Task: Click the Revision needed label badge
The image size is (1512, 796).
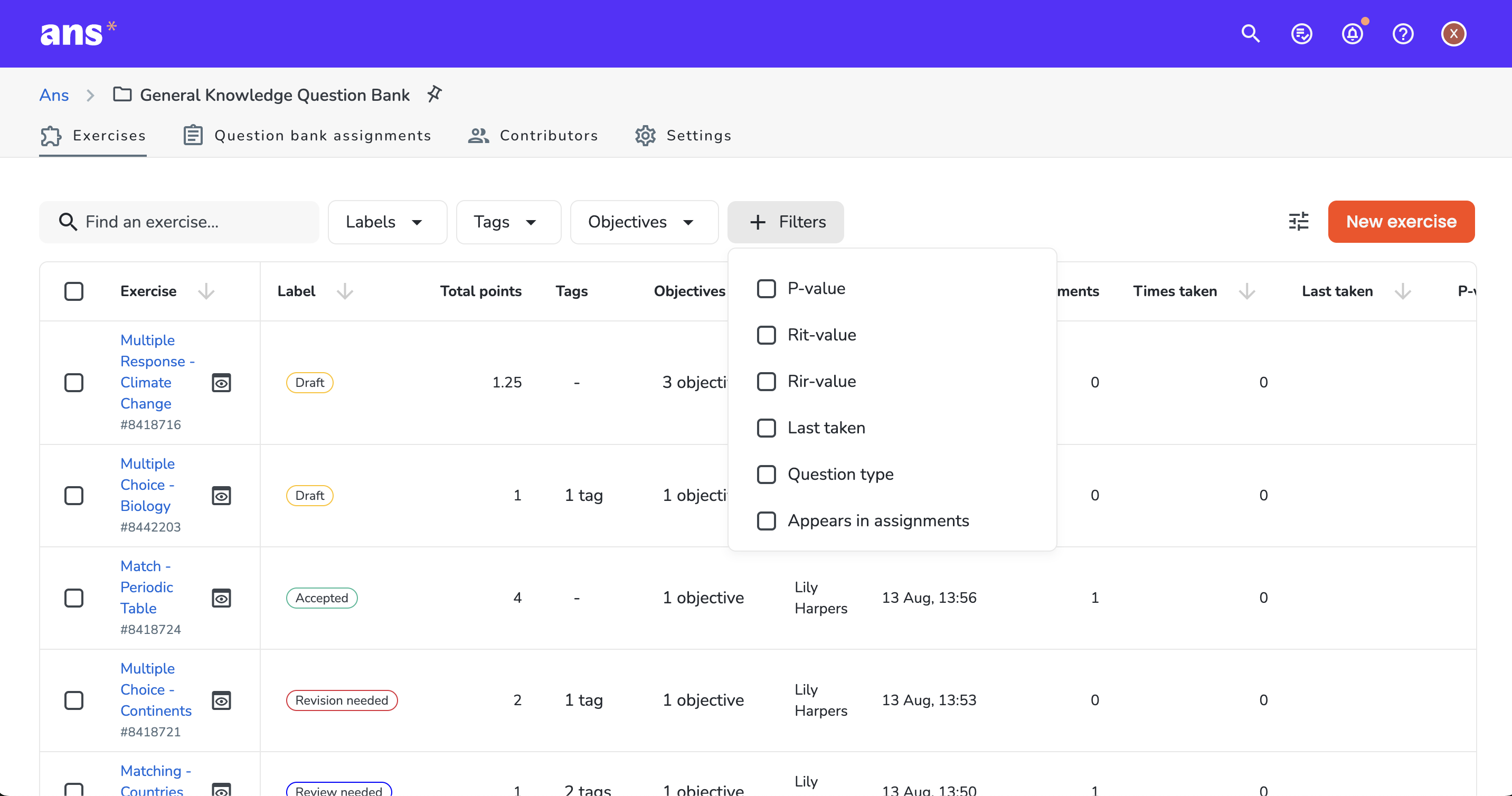Action: tap(342, 700)
